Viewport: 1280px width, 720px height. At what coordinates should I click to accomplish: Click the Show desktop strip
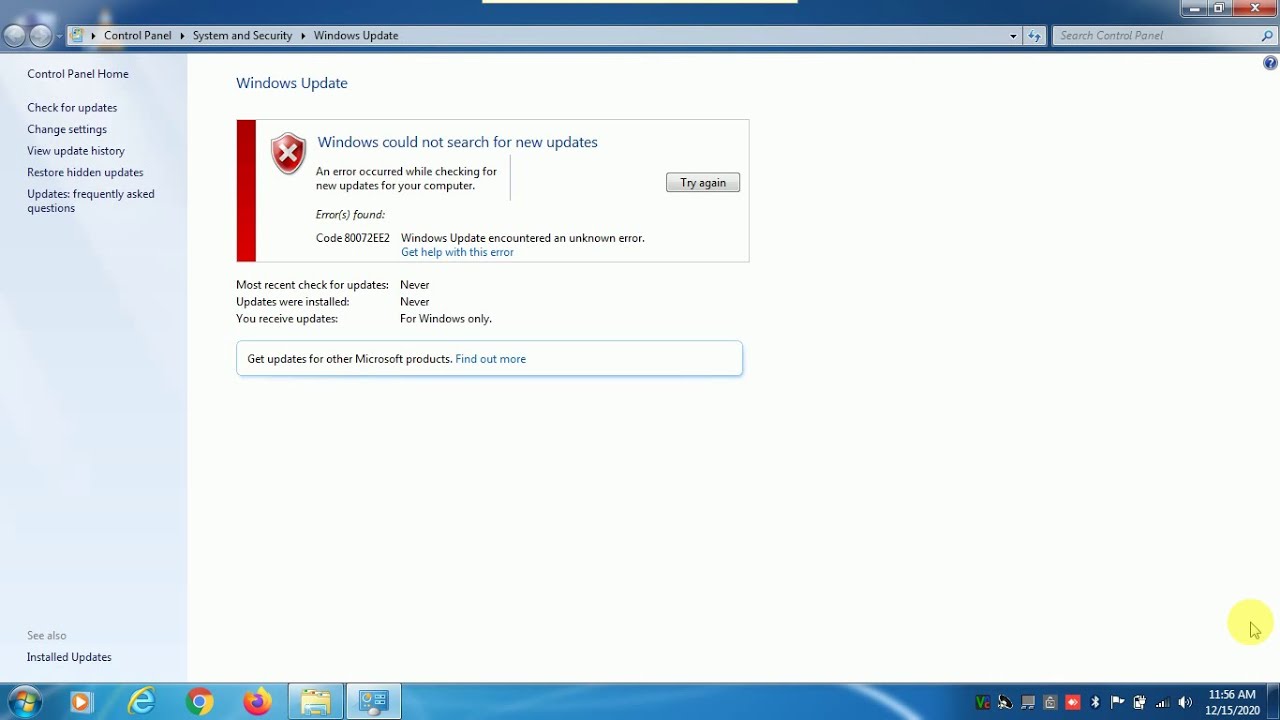(x=1273, y=702)
